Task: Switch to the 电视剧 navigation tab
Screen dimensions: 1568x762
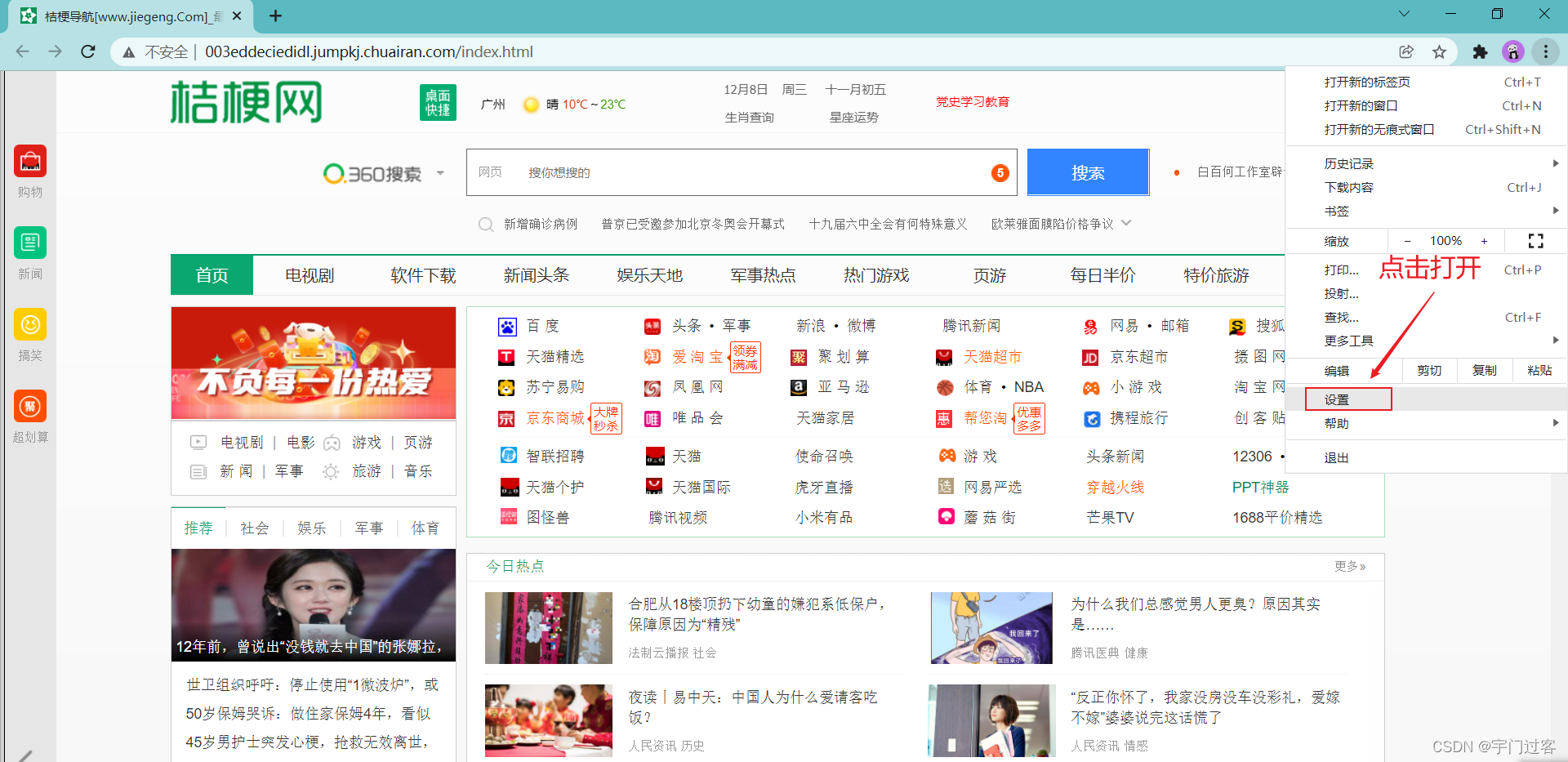Action: click(x=310, y=275)
